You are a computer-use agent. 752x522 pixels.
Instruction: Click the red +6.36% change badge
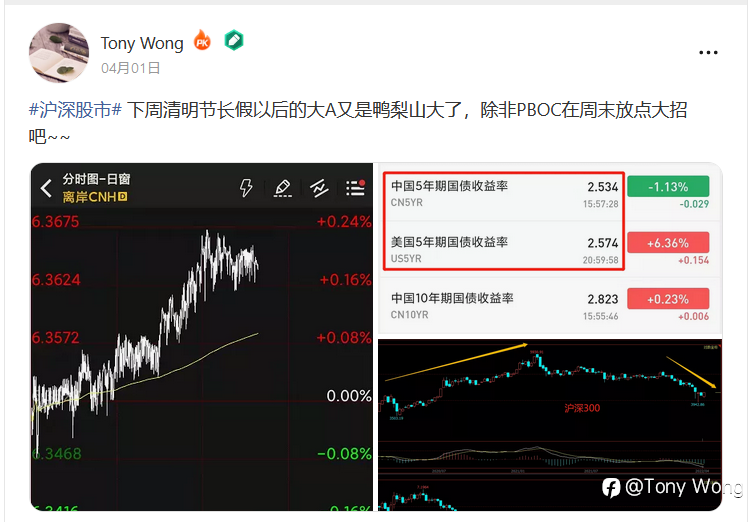coord(668,243)
